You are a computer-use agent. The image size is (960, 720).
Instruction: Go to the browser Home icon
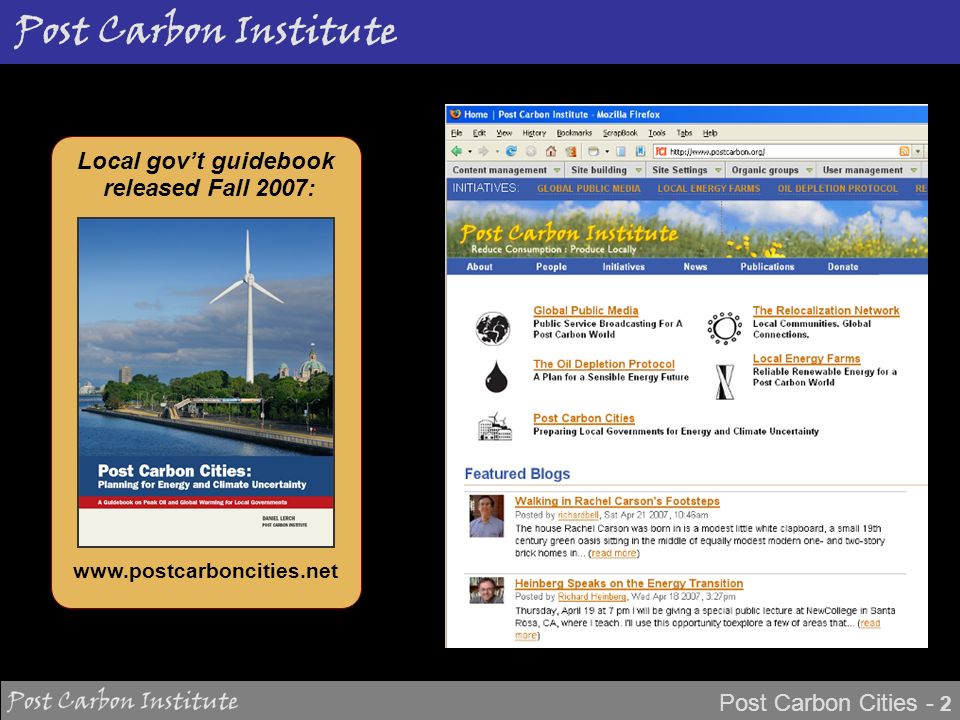point(551,151)
